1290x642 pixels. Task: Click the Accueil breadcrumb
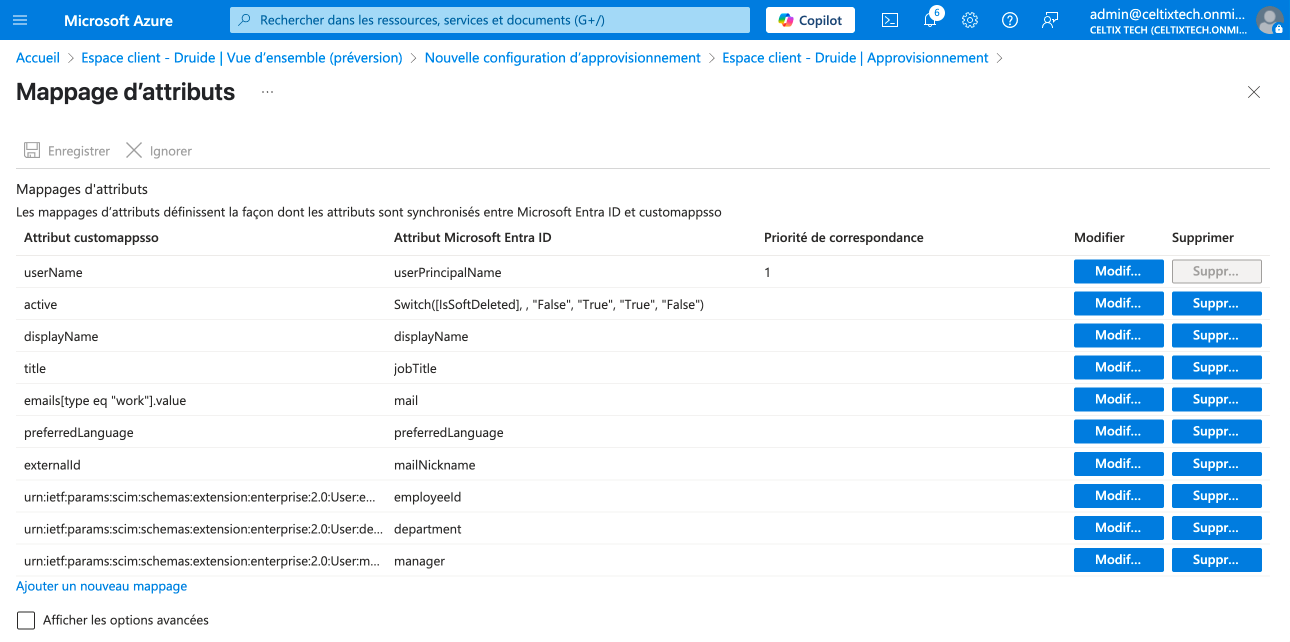[x=38, y=58]
